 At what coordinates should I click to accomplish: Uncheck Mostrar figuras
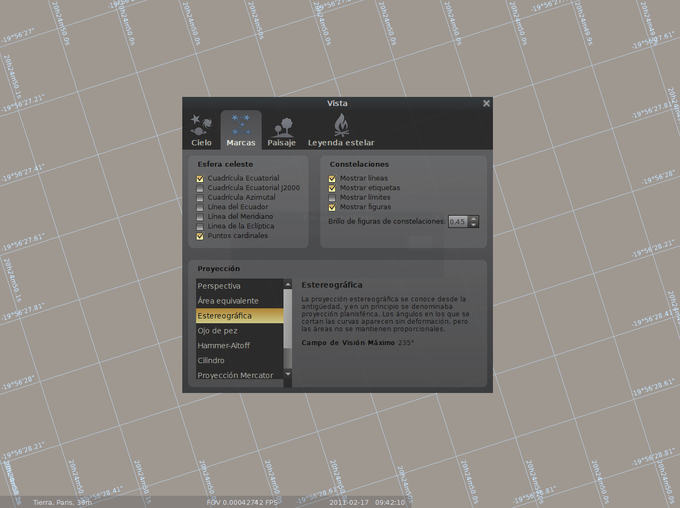click(332, 207)
